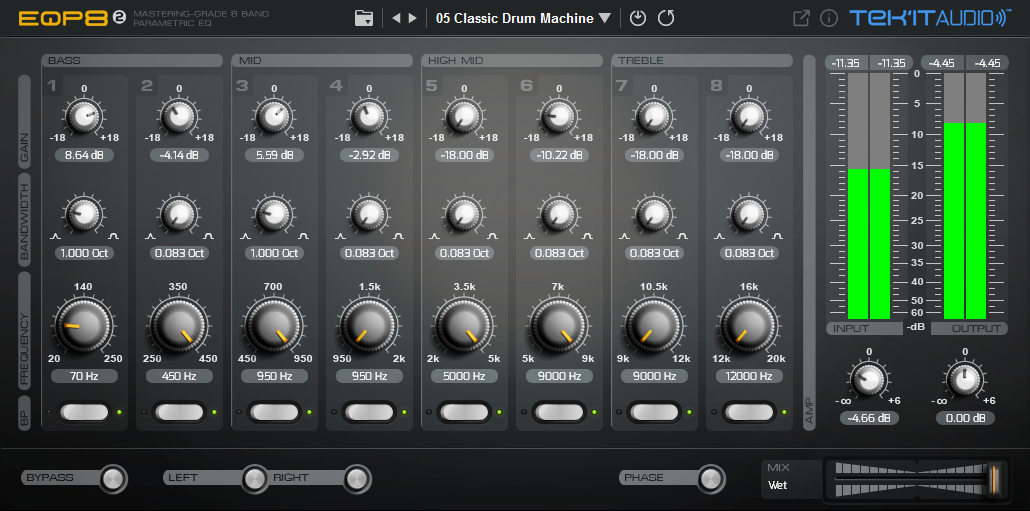
Task: Toggle the Bypass button
Action: pos(113,479)
